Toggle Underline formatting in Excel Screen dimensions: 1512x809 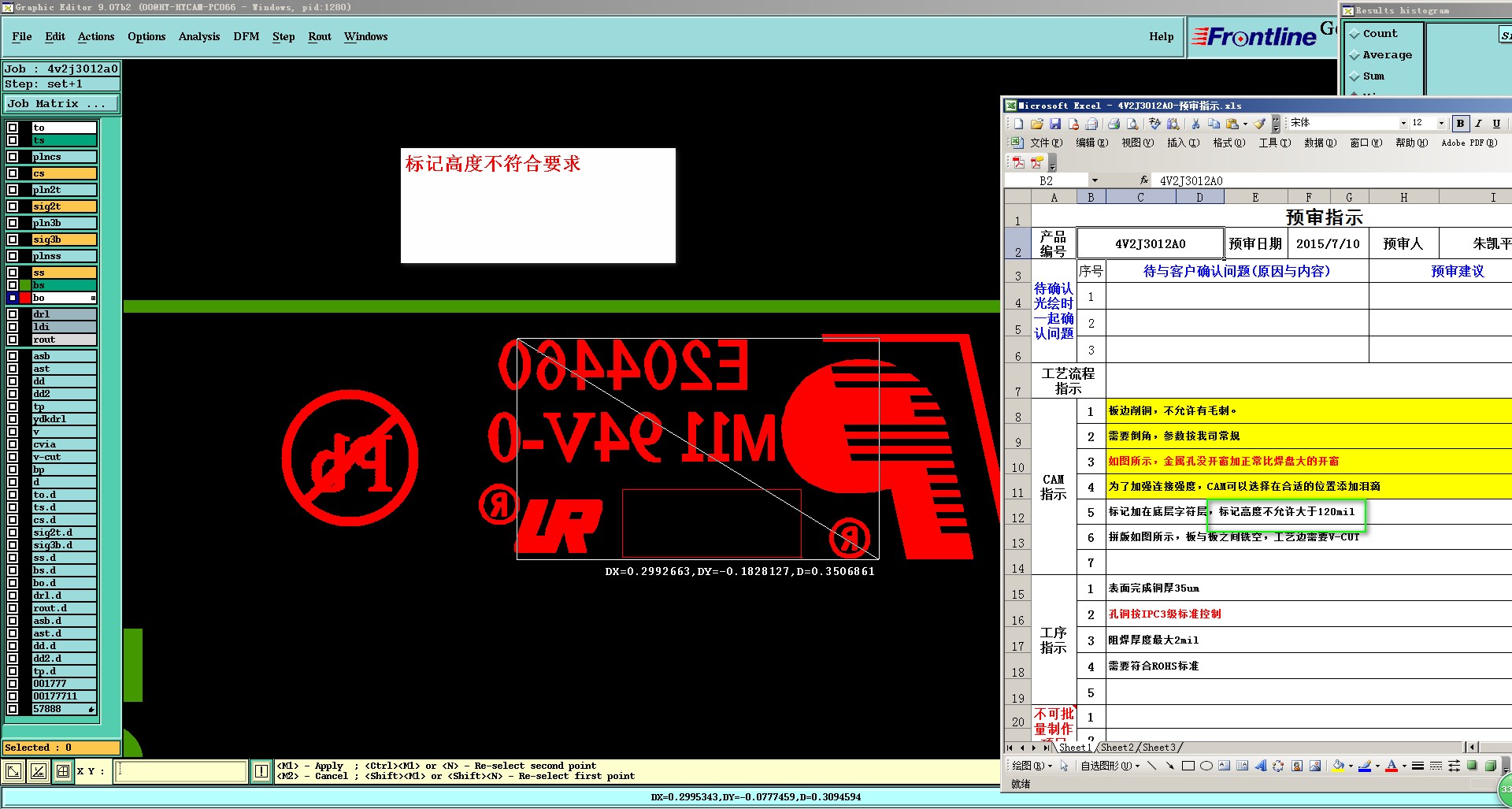(x=1496, y=124)
